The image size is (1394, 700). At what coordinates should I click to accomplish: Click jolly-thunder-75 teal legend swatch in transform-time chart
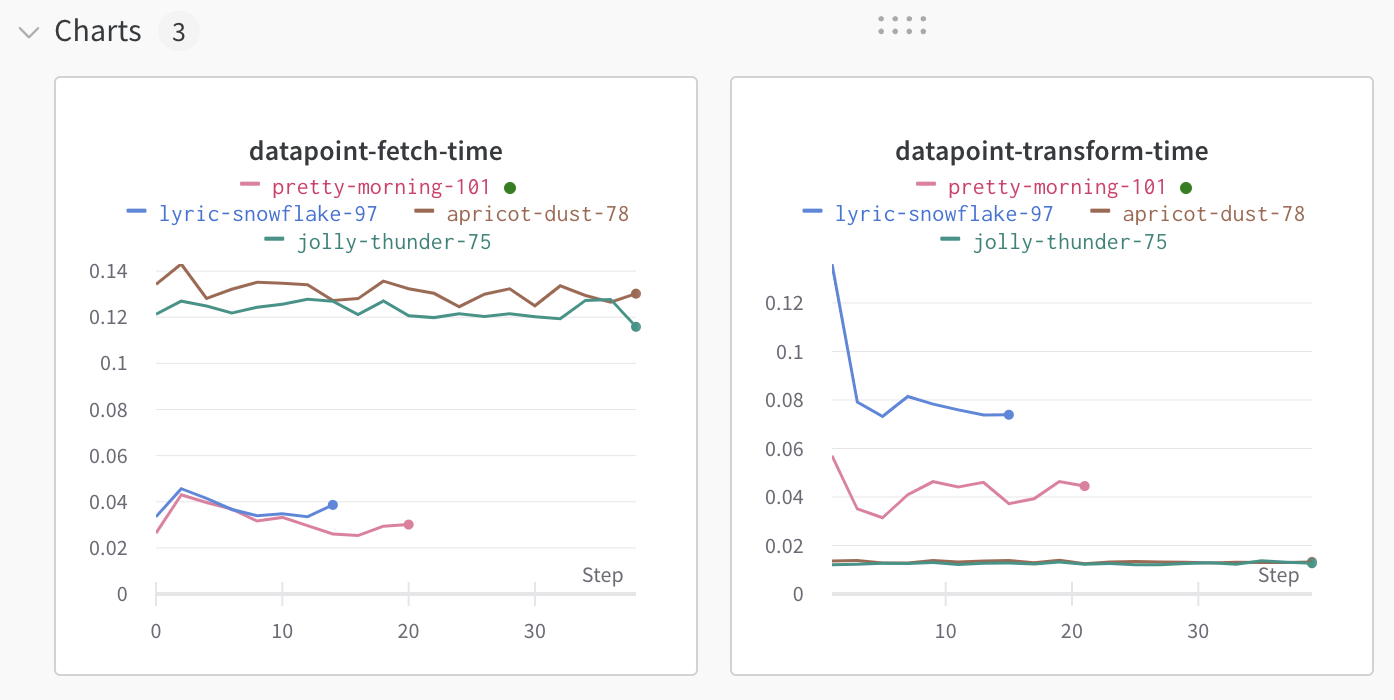pos(950,240)
